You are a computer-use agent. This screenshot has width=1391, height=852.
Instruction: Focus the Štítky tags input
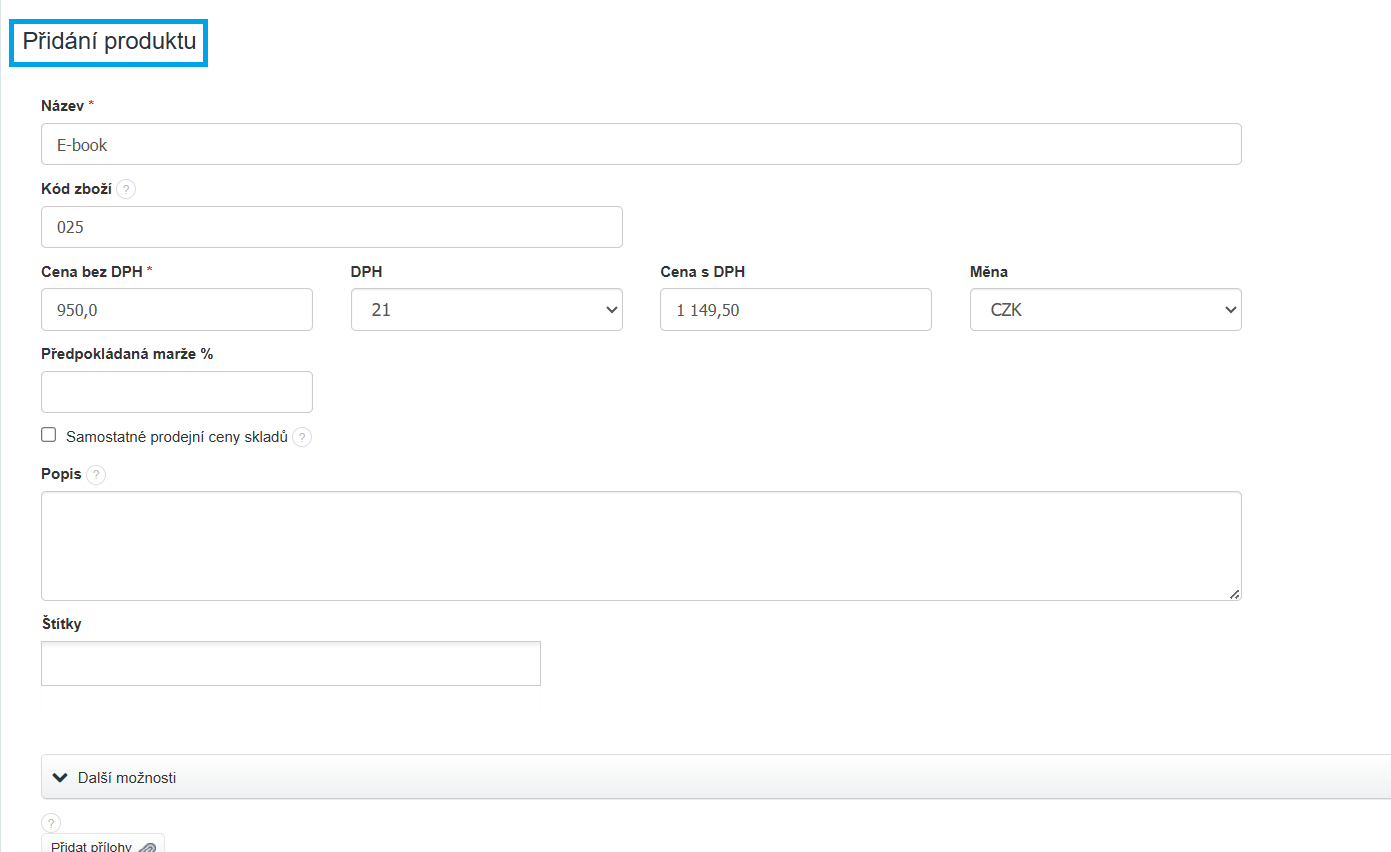tap(291, 664)
